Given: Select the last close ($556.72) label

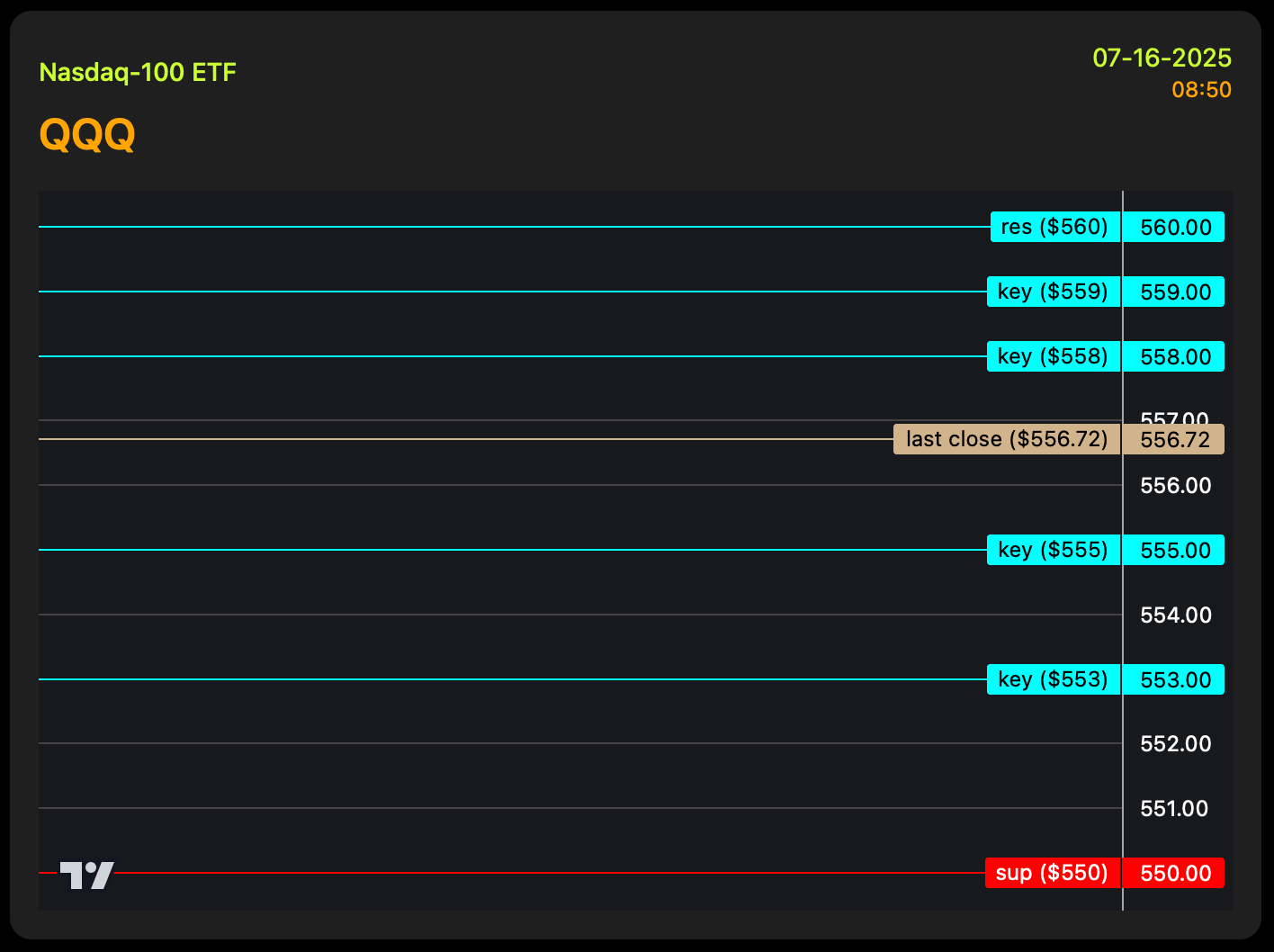Looking at the screenshot, I should pos(1006,439).
